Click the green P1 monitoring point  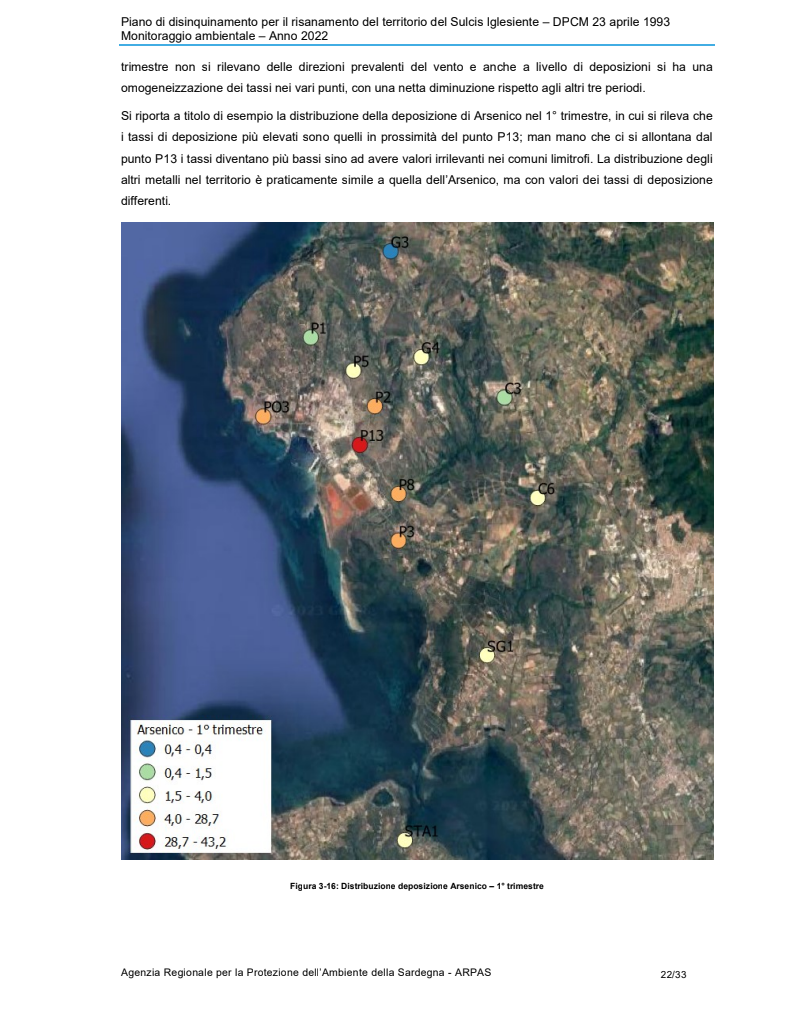click(311, 338)
